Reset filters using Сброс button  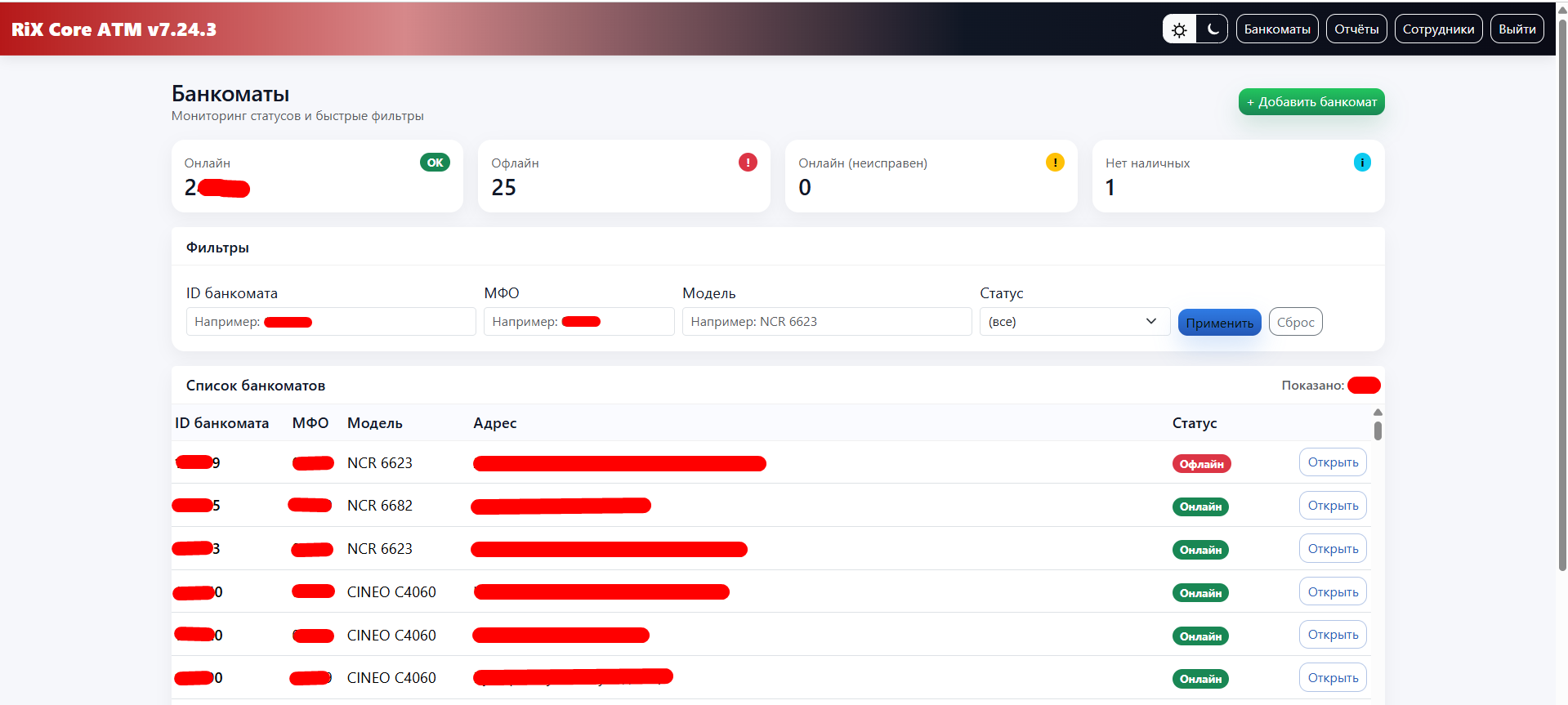(1295, 322)
